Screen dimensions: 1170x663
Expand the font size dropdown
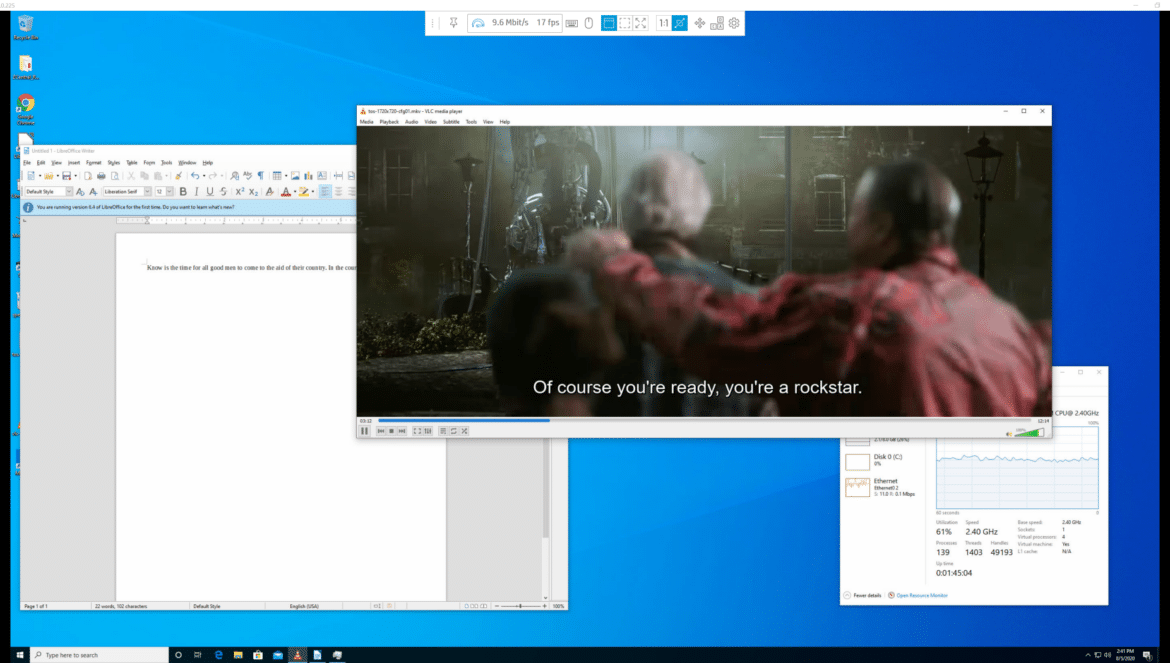pyautogui.click(x=169, y=192)
